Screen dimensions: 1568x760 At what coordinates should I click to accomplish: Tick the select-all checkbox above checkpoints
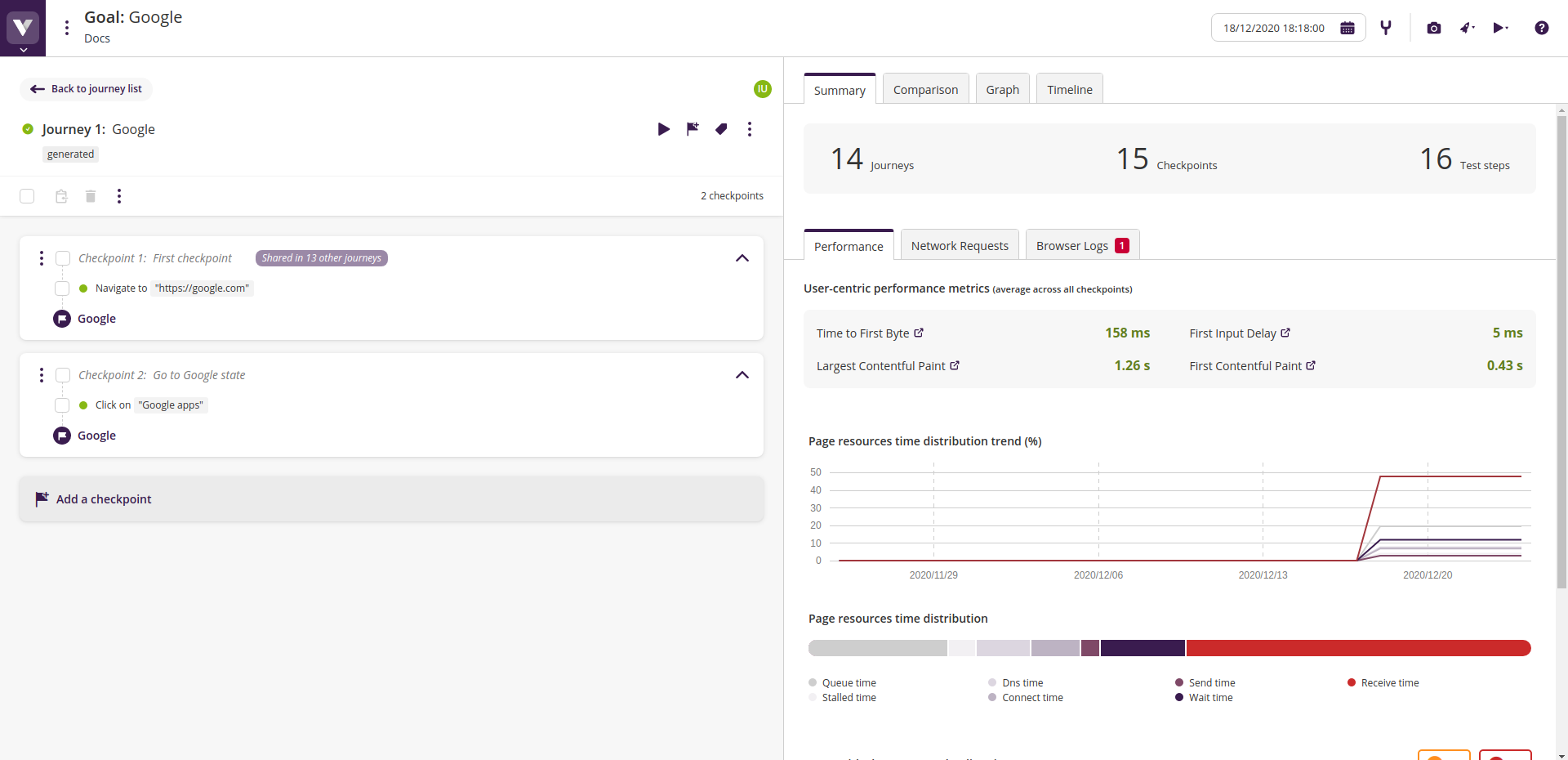click(27, 196)
